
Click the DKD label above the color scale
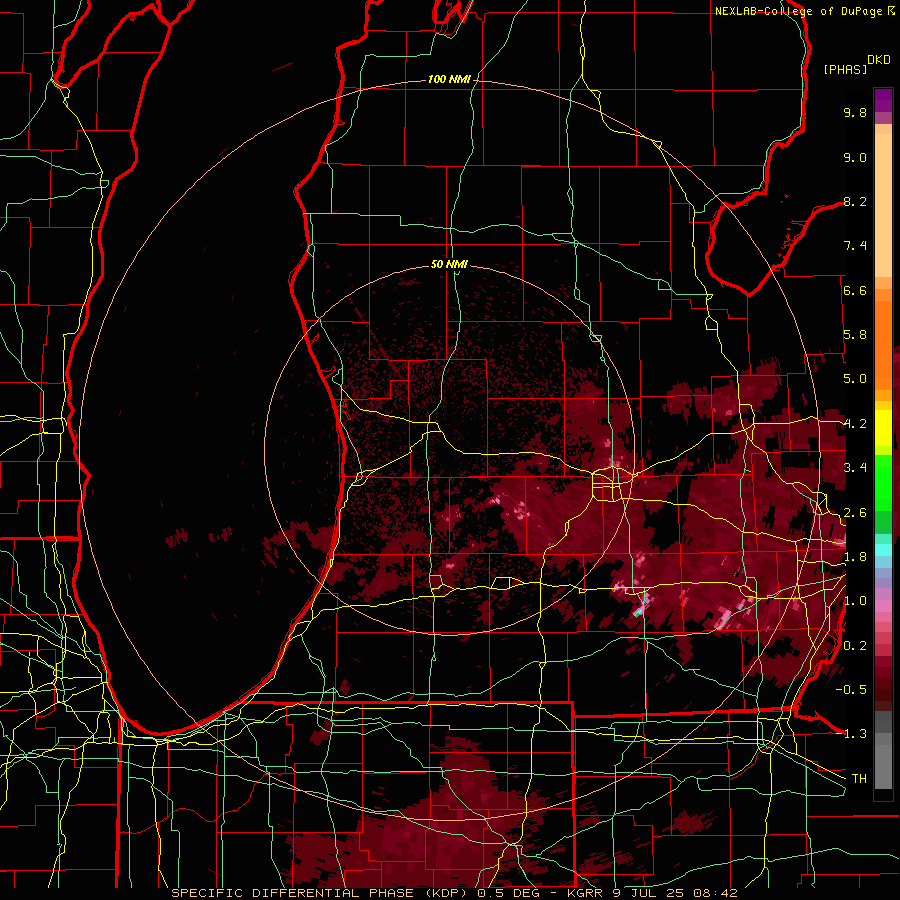tap(879, 60)
